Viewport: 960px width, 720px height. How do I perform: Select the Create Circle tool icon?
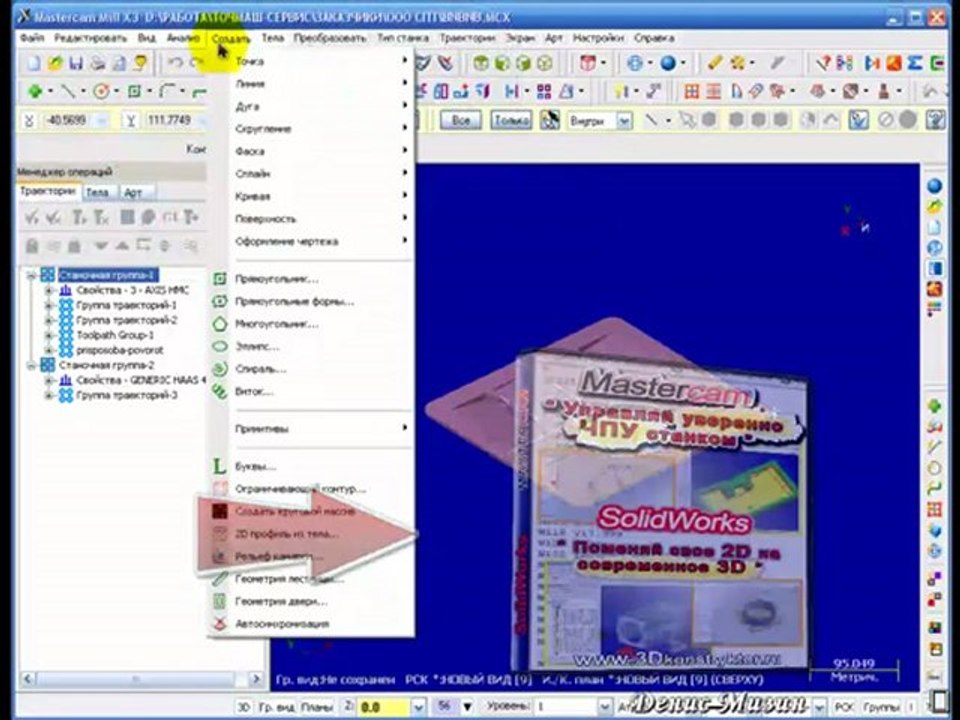click(100, 92)
